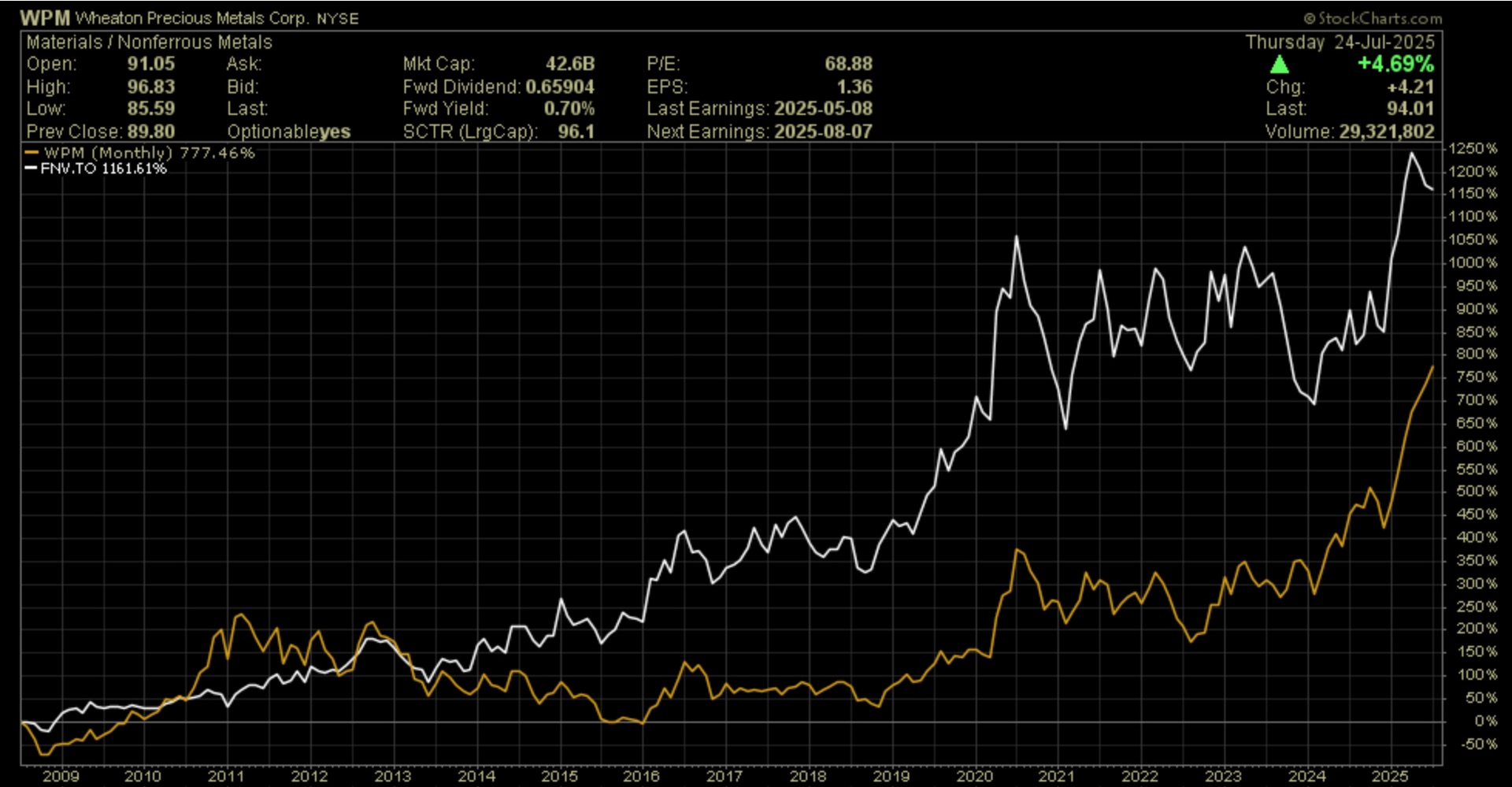Click the Thursday 24-Jul-2025 date
The width and height of the screenshot is (1512, 787).
click(x=1340, y=43)
